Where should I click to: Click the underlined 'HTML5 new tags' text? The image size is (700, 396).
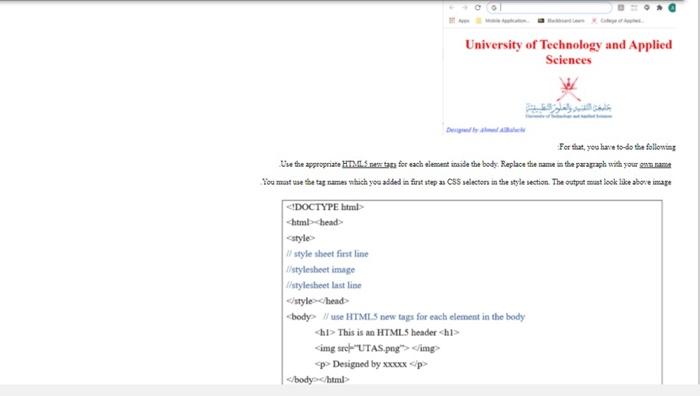pyautogui.click(x=369, y=164)
